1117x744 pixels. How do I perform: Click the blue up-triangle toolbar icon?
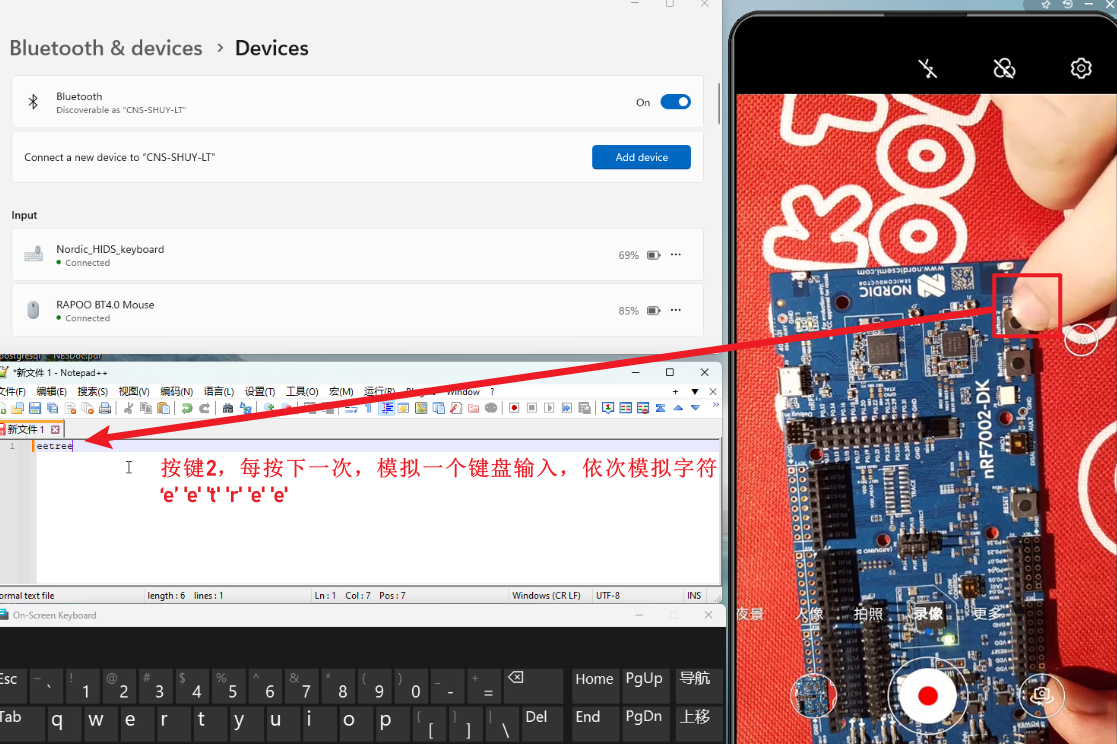[678, 408]
